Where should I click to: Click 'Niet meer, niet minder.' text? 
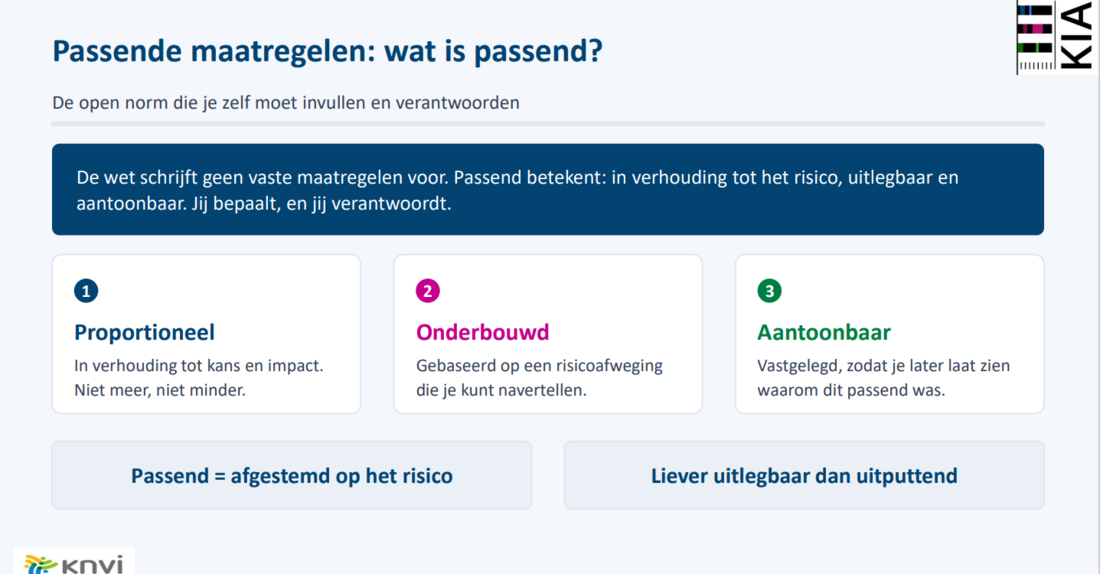(x=160, y=390)
